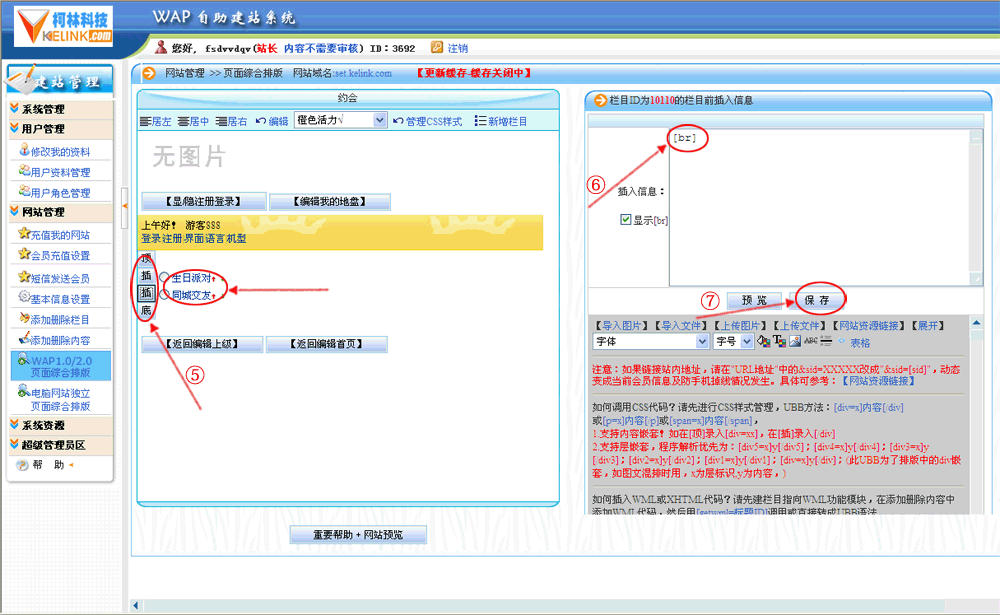The image size is (1000, 615).
Task: Click the ABC strikethrough text icon
Action: click(x=811, y=341)
